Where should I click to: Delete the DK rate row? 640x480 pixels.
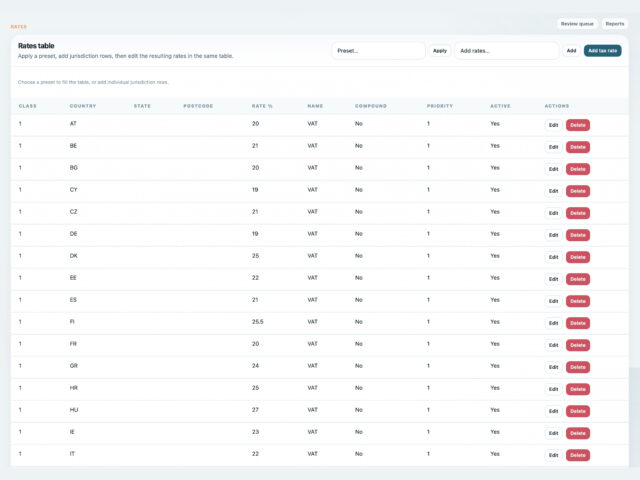point(578,257)
